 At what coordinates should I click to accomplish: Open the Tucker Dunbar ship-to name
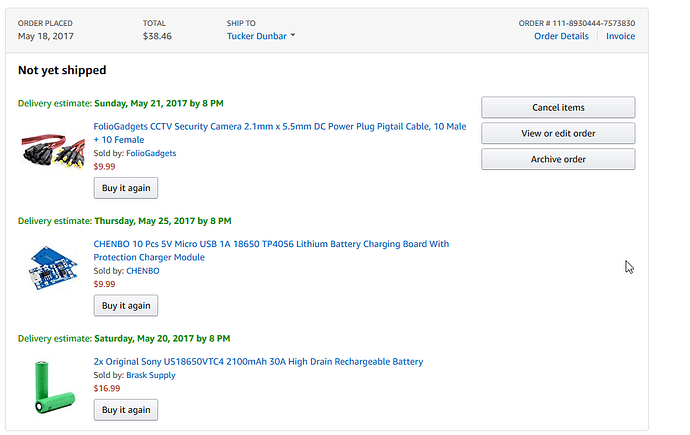click(257, 36)
